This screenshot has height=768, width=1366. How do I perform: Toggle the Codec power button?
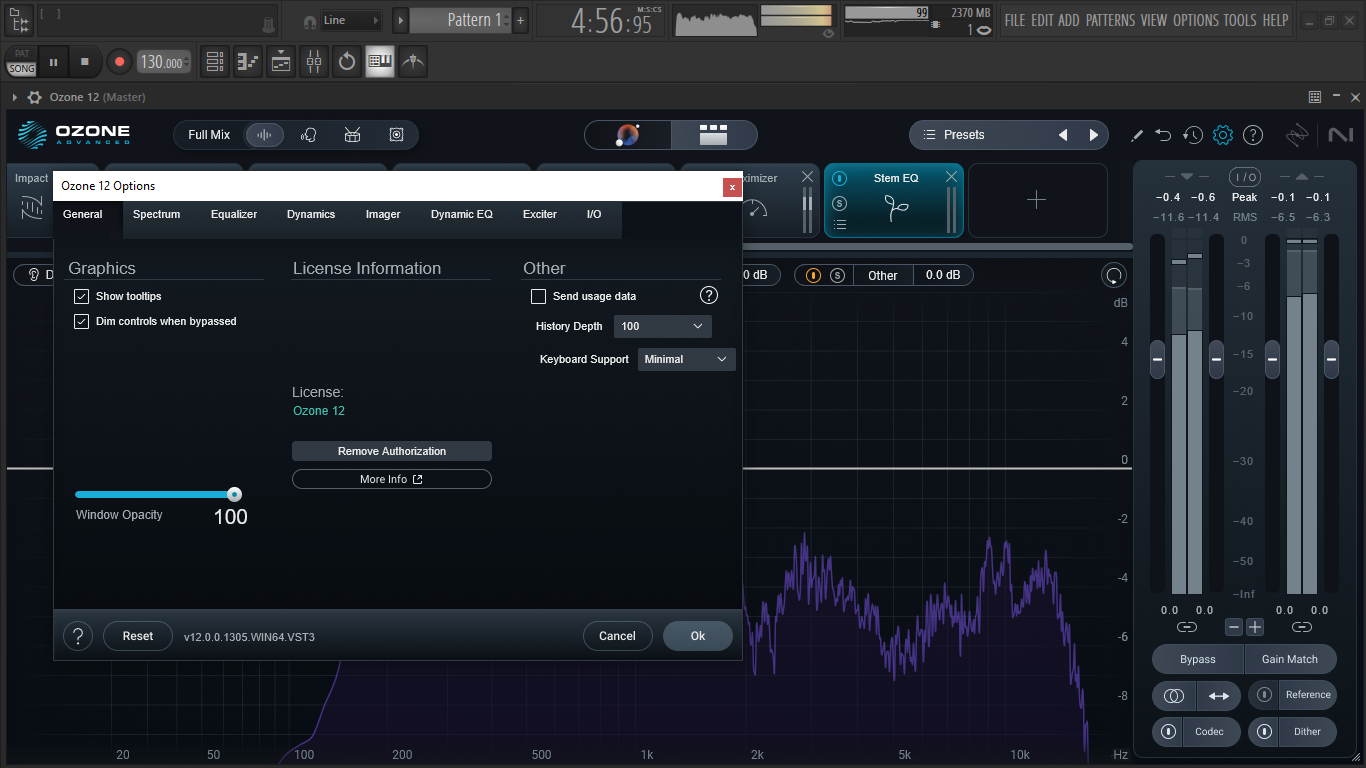1167,732
